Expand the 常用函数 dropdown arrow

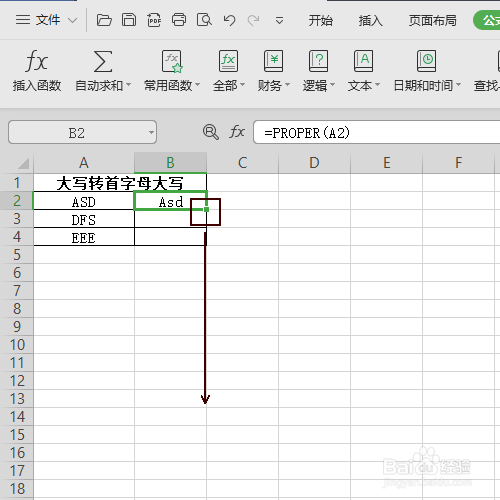pyautogui.click(x=197, y=85)
